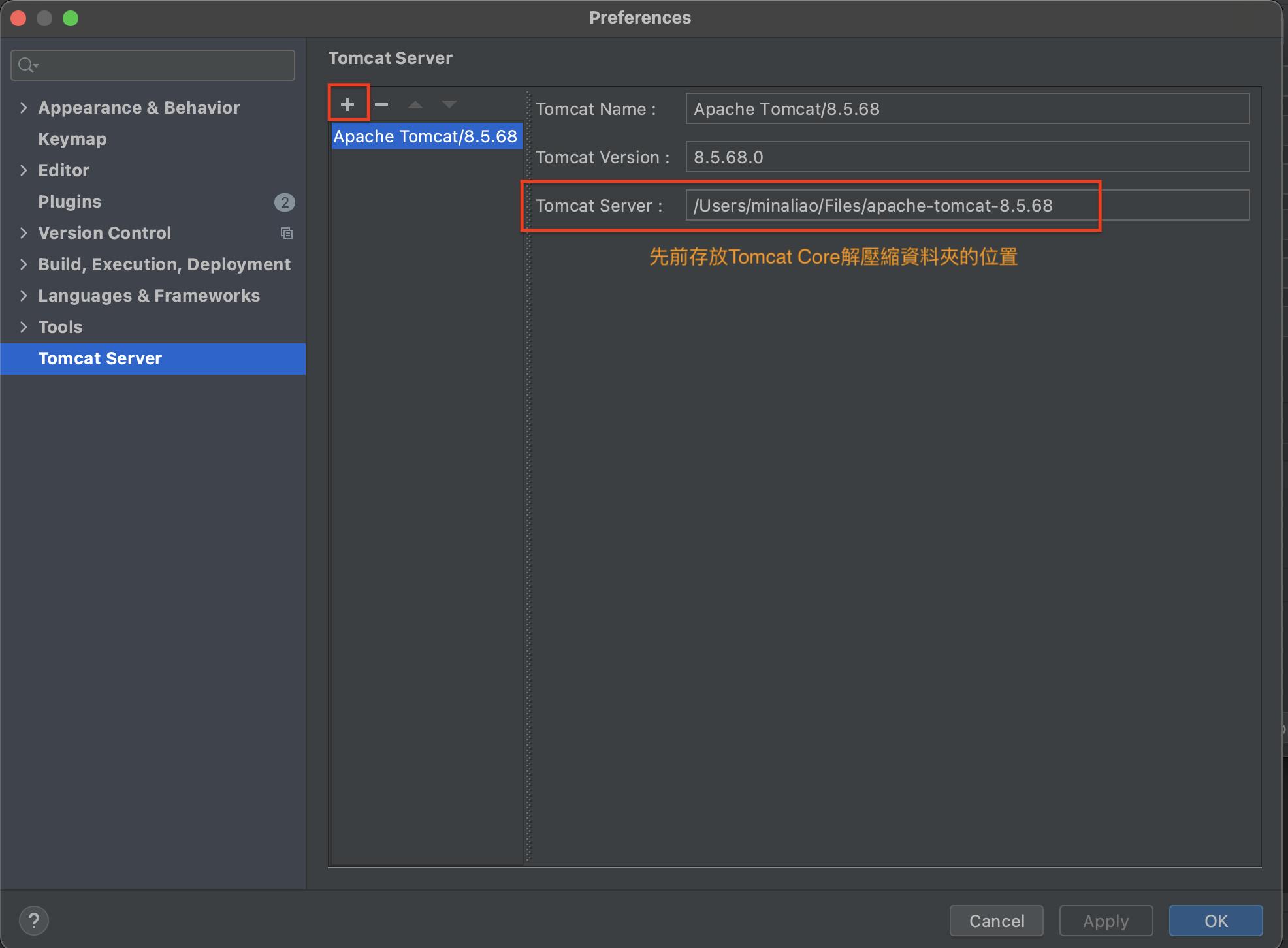The height and width of the screenshot is (948, 1288).
Task: Open the Editor settings page
Action: point(63,170)
